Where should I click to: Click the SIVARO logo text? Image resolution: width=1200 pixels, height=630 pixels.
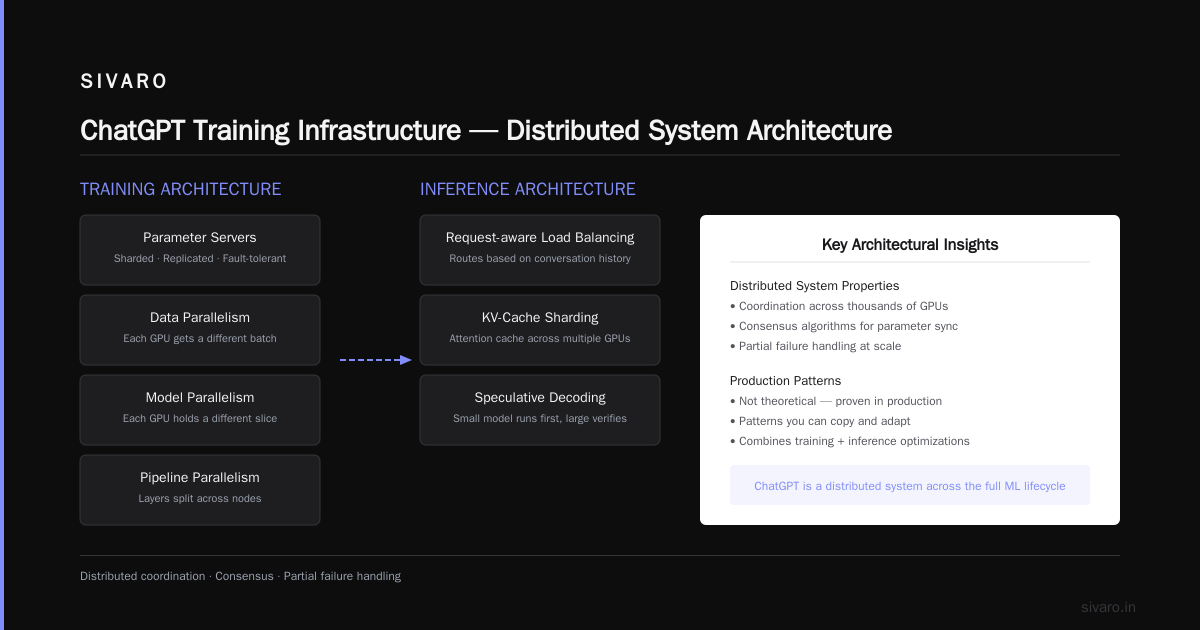coord(124,82)
